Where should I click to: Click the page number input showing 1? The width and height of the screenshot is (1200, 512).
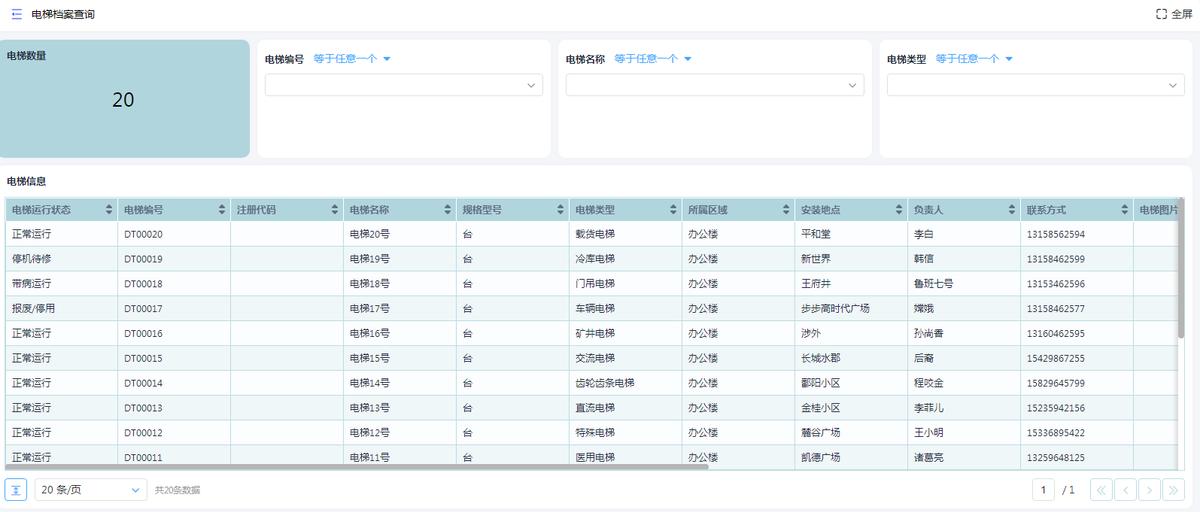(1043, 490)
